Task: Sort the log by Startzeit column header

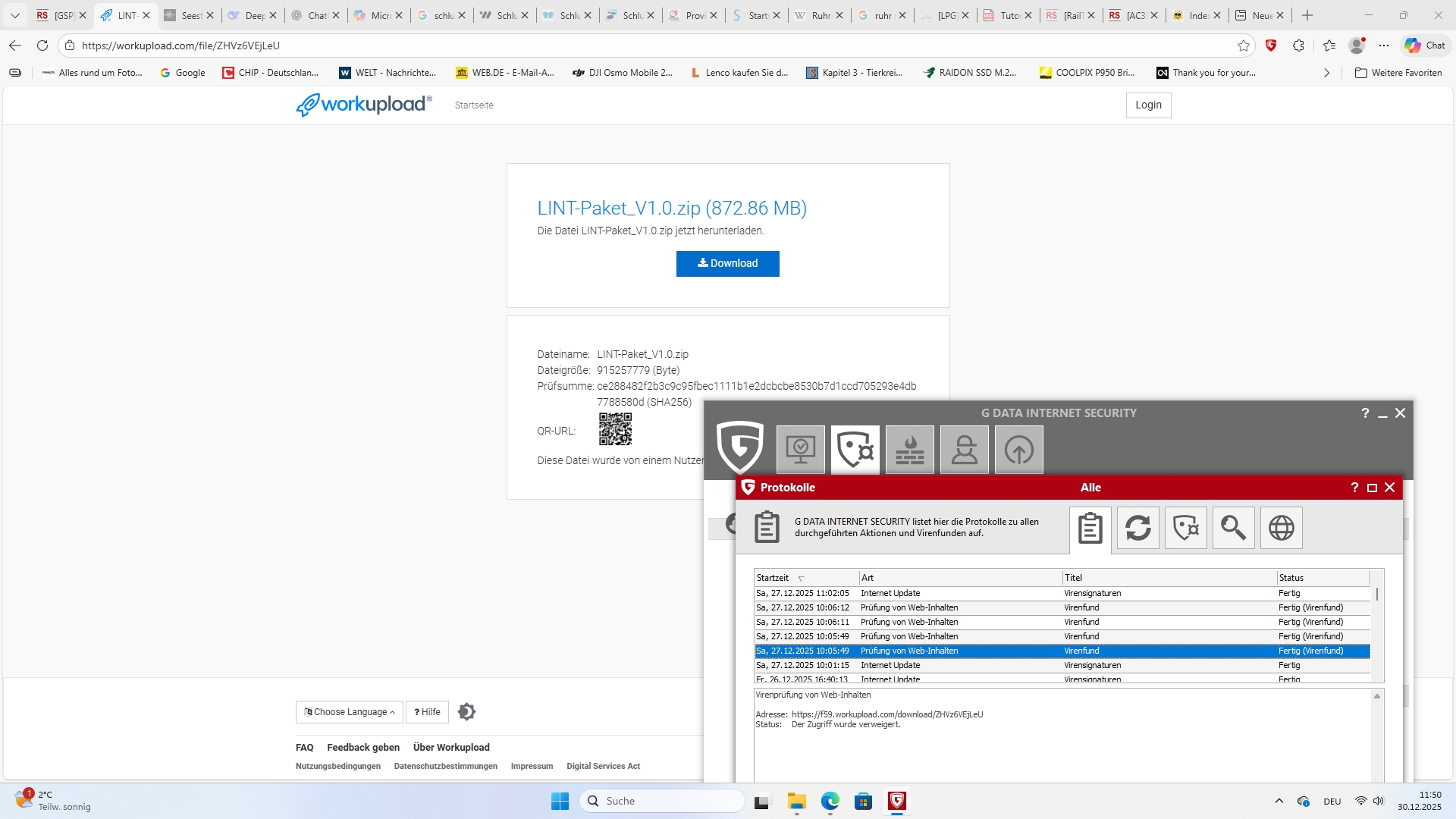Action: click(773, 578)
